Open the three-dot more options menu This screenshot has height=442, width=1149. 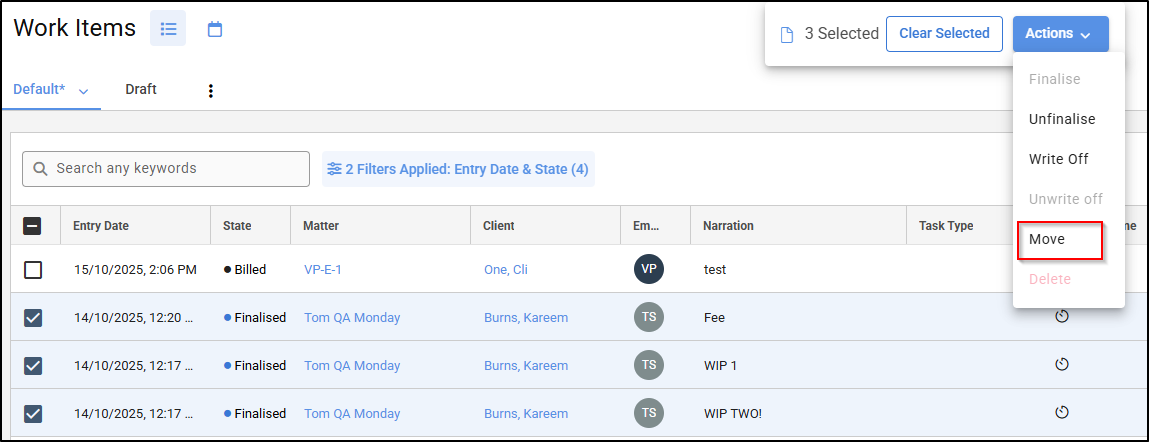click(x=210, y=91)
